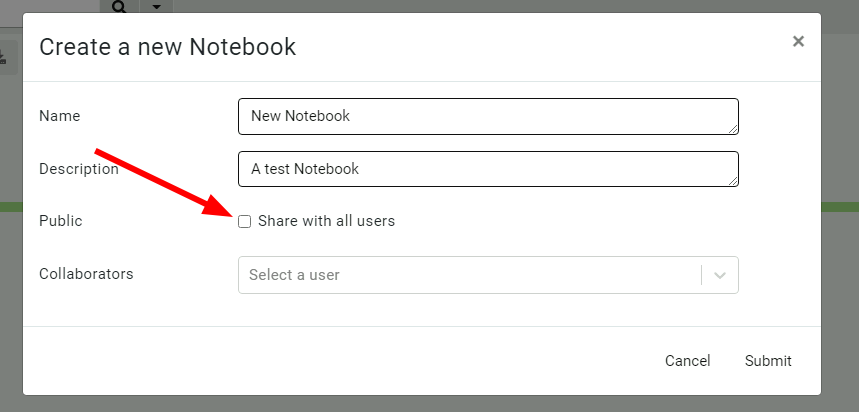
Task: Click the download icon at left edge
Action: click(x=3, y=58)
